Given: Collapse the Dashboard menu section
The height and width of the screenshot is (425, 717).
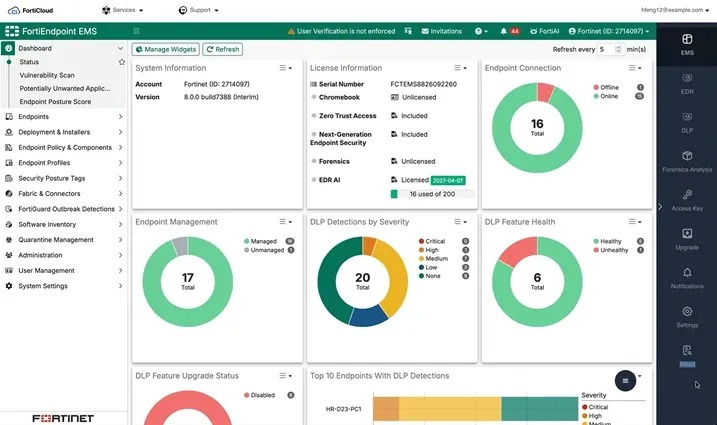Looking at the screenshot, I should pyautogui.click(x=120, y=48).
